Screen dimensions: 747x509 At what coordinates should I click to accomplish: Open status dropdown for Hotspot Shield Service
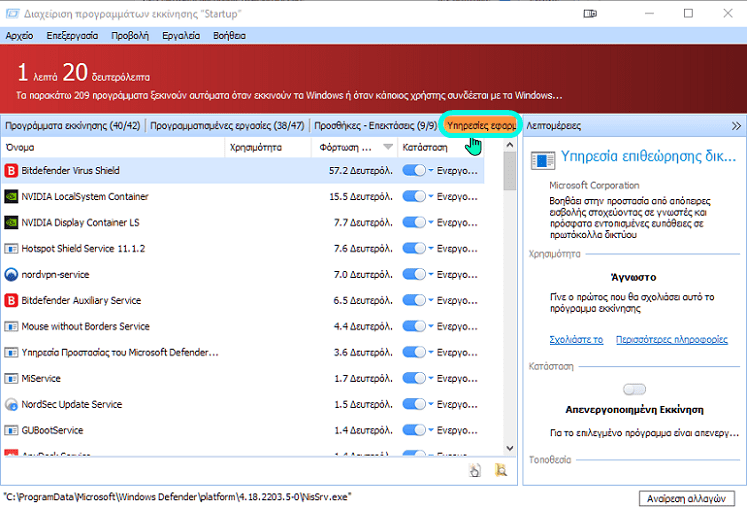point(431,248)
